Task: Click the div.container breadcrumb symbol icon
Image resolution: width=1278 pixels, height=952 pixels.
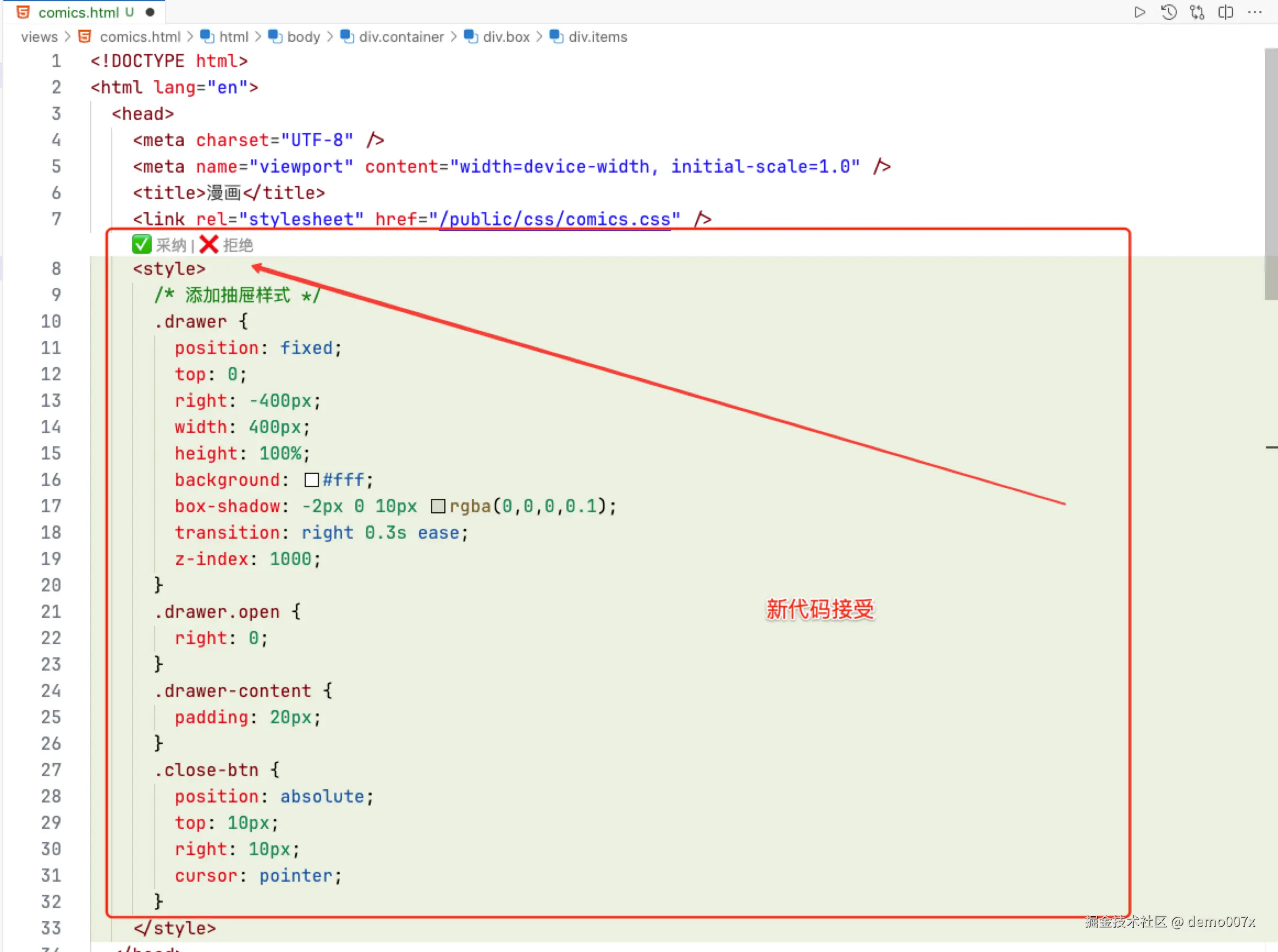Action: point(346,36)
